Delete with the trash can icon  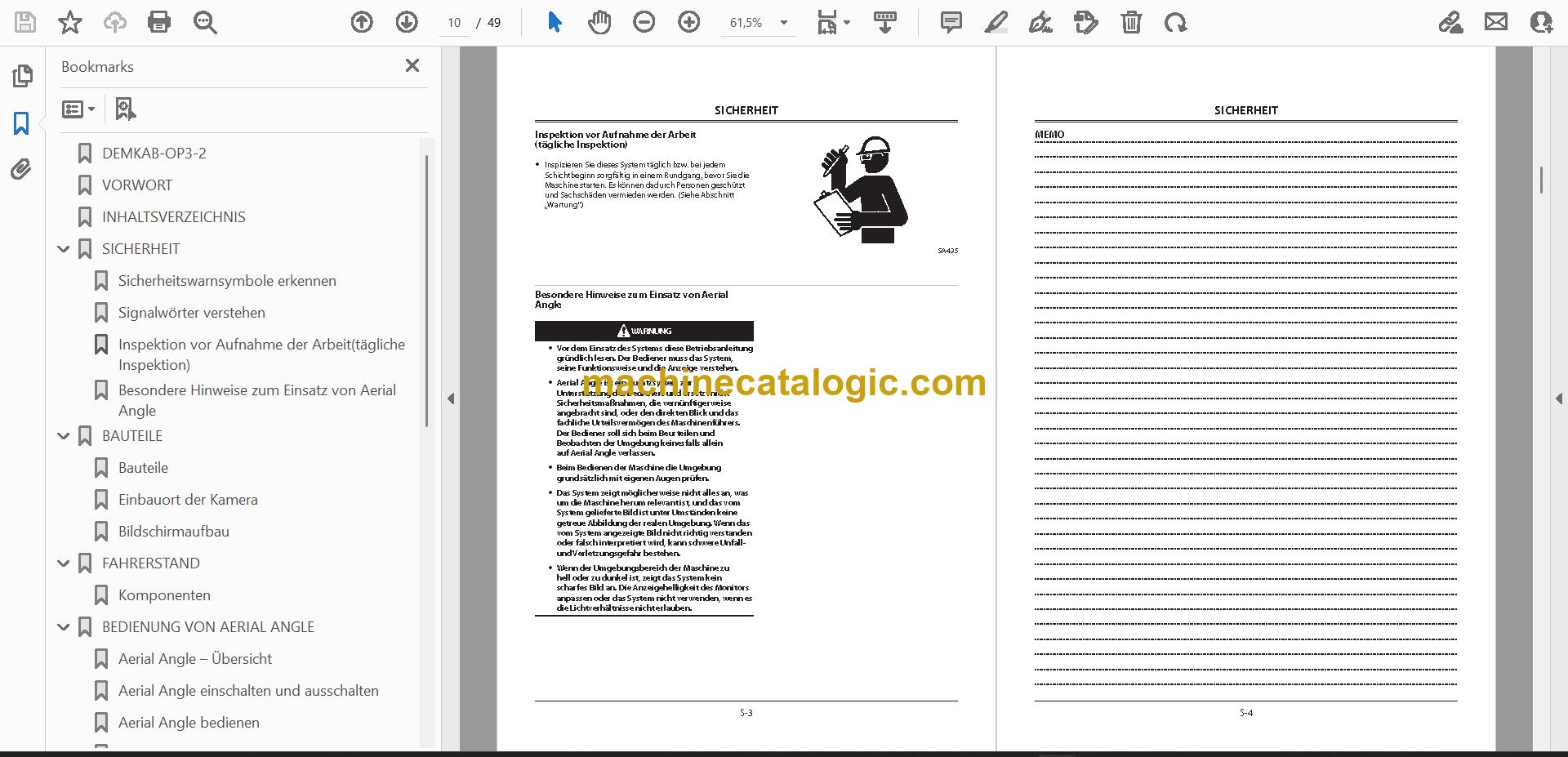(1131, 23)
